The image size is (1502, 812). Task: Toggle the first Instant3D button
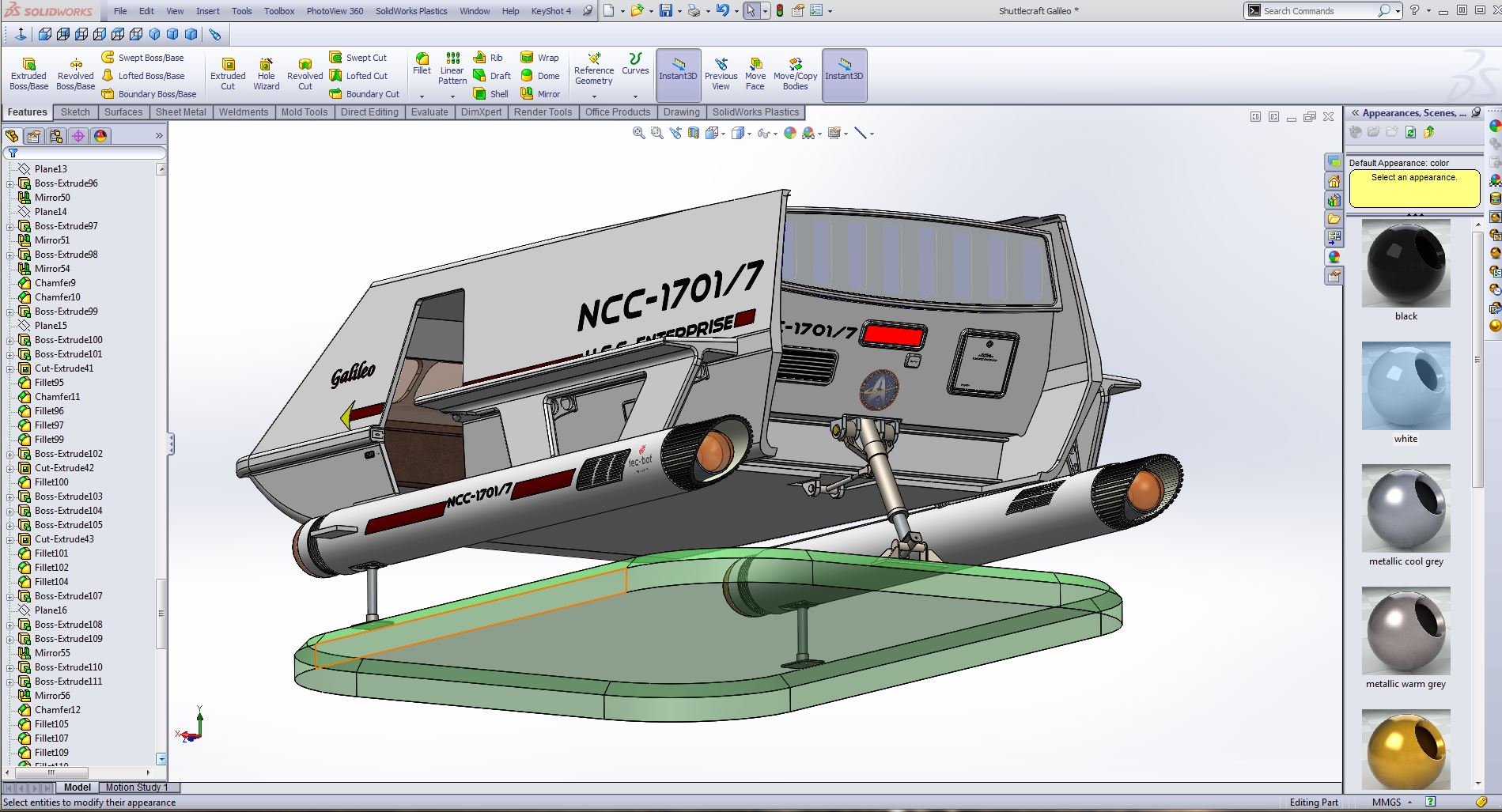point(679,75)
